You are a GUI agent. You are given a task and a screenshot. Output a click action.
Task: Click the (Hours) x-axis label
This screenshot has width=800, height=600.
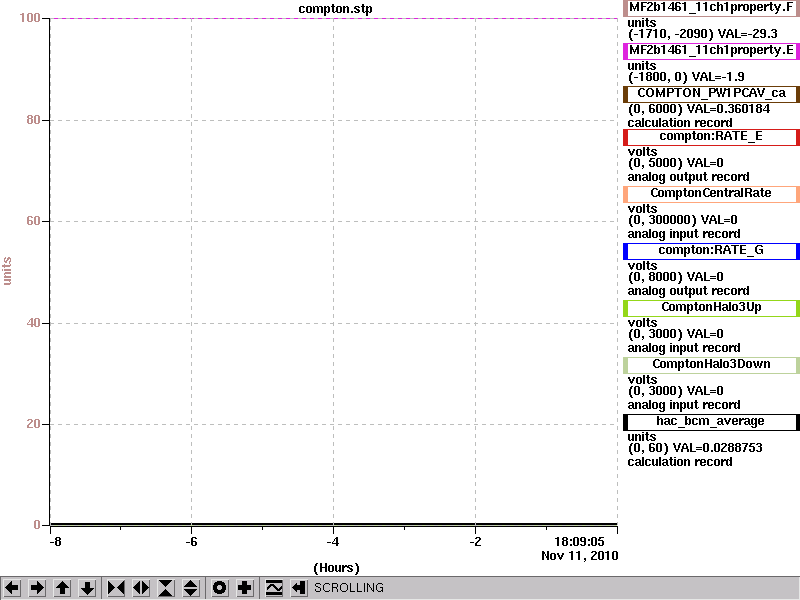tap(336, 568)
